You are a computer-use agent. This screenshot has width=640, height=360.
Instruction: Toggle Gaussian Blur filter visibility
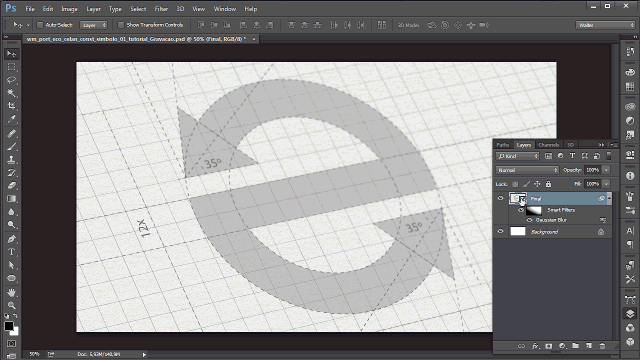529,220
